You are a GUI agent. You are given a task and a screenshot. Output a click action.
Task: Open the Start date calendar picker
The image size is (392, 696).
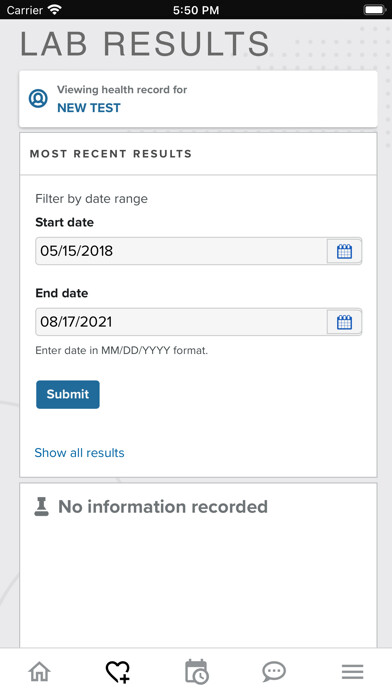344,251
